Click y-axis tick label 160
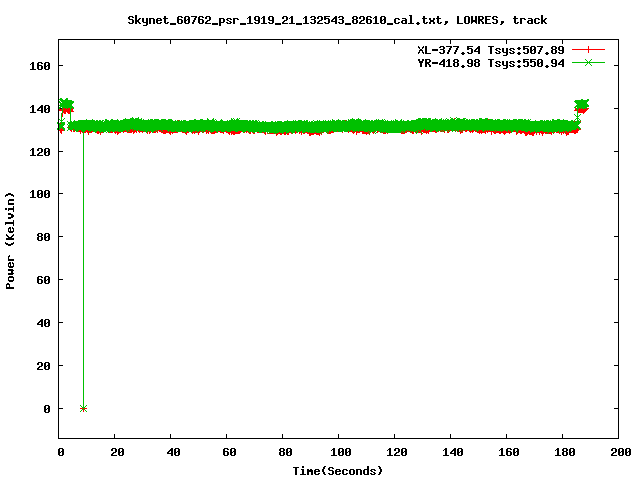Screen dimensions: 640x480 click(x=40, y=66)
